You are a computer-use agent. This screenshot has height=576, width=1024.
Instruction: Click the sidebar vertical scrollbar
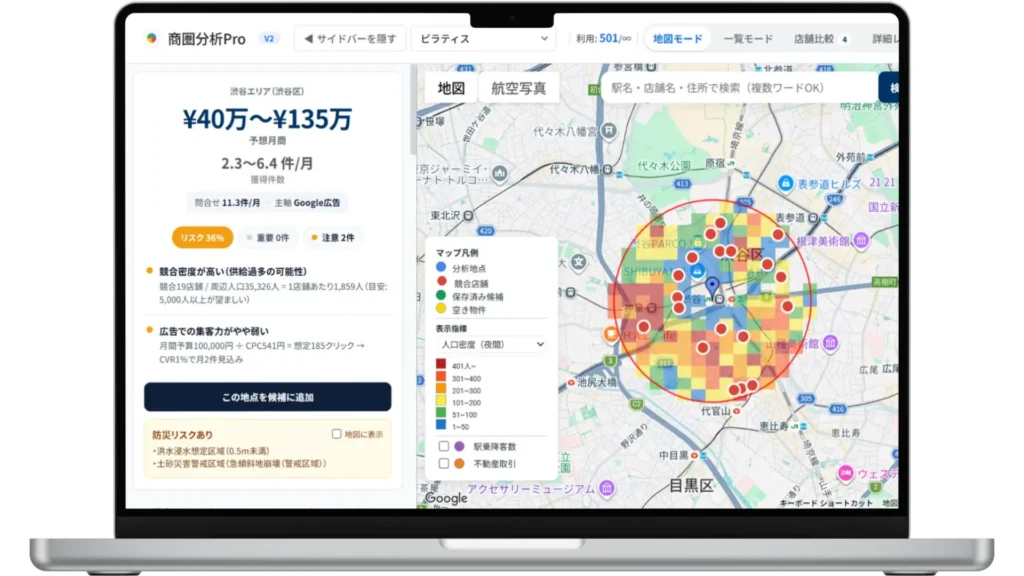tap(413, 110)
